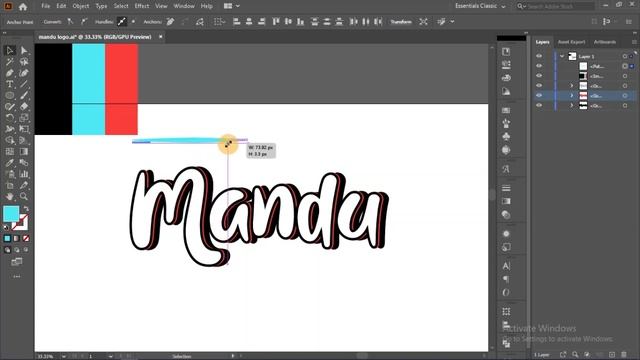Select the Eraser tool

(x=24, y=107)
